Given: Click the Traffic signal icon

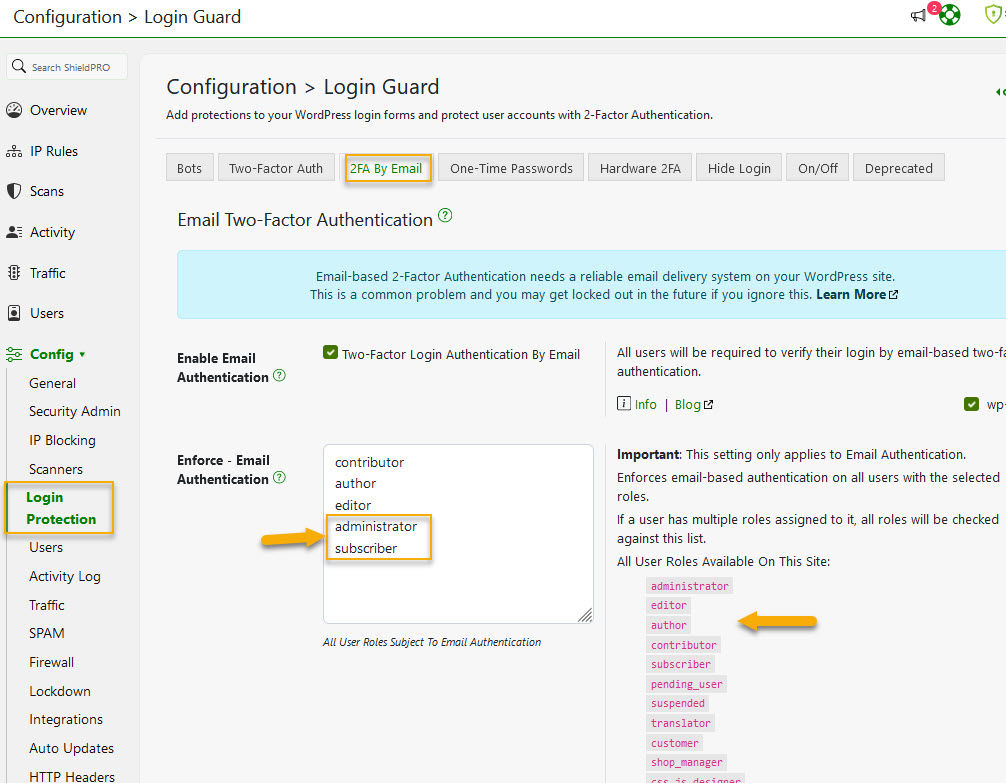Looking at the screenshot, I should click(x=14, y=273).
